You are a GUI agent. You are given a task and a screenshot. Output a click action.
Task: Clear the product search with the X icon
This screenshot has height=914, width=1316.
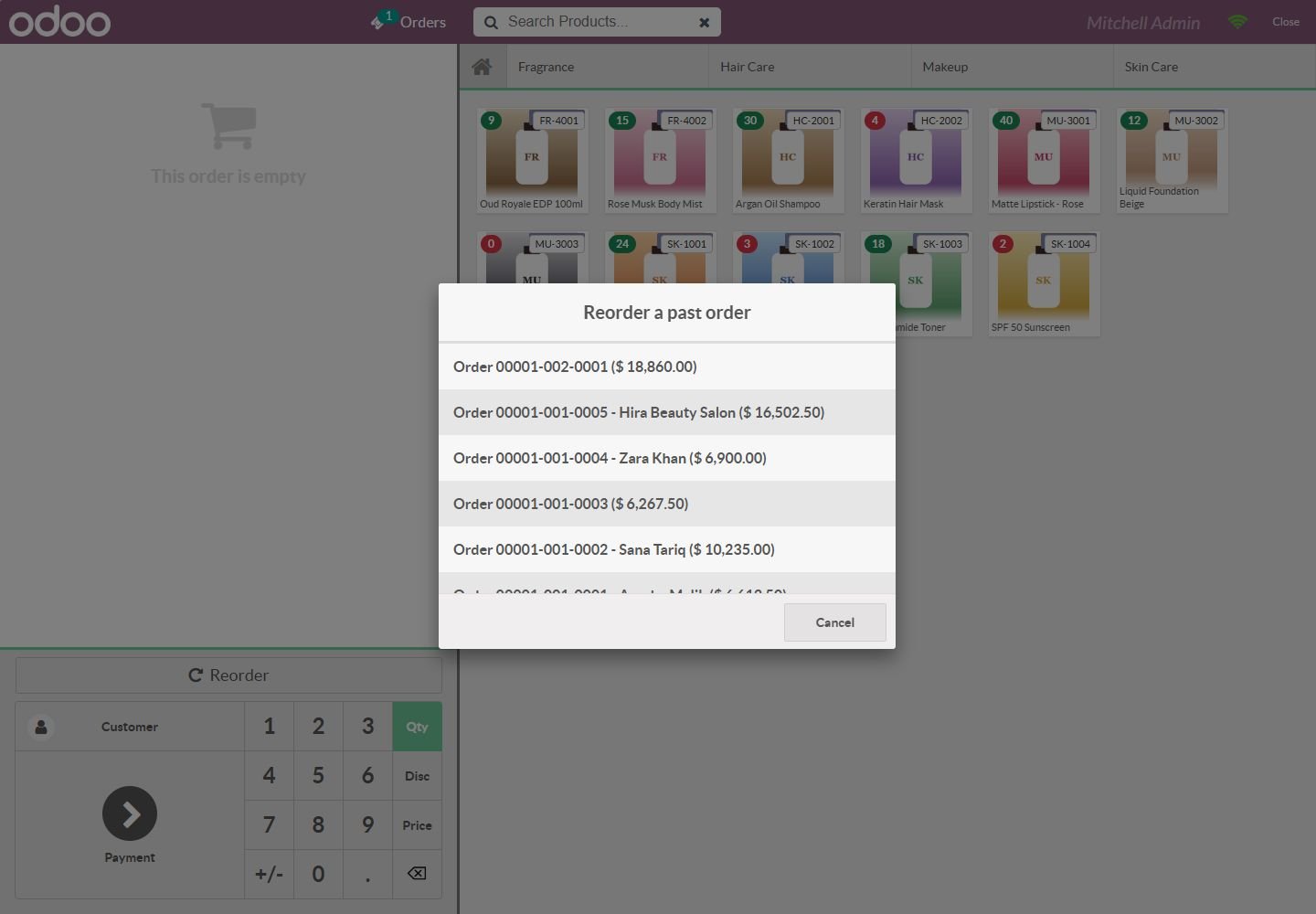(704, 22)
